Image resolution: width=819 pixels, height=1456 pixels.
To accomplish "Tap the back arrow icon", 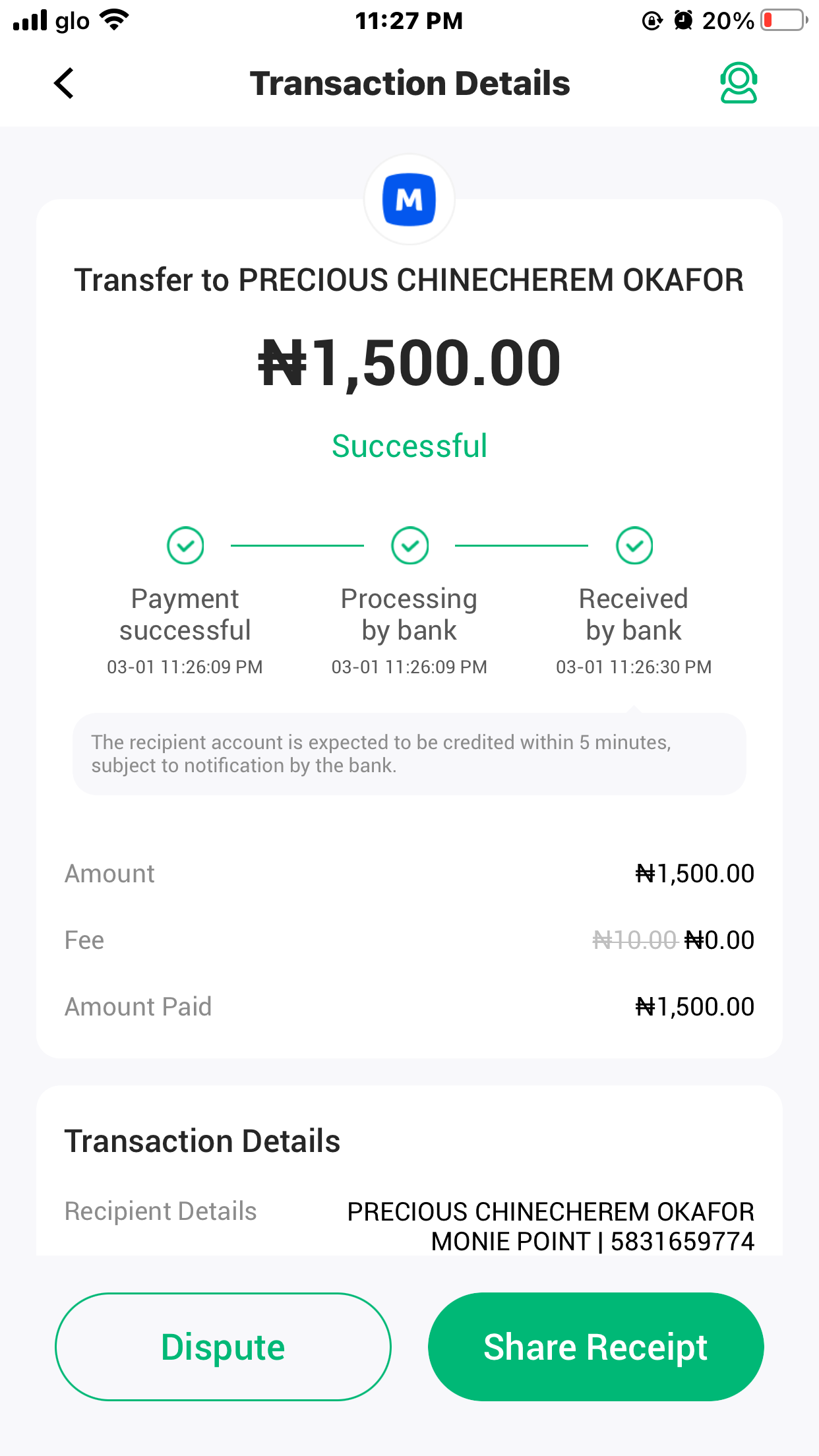I will 64,84.
